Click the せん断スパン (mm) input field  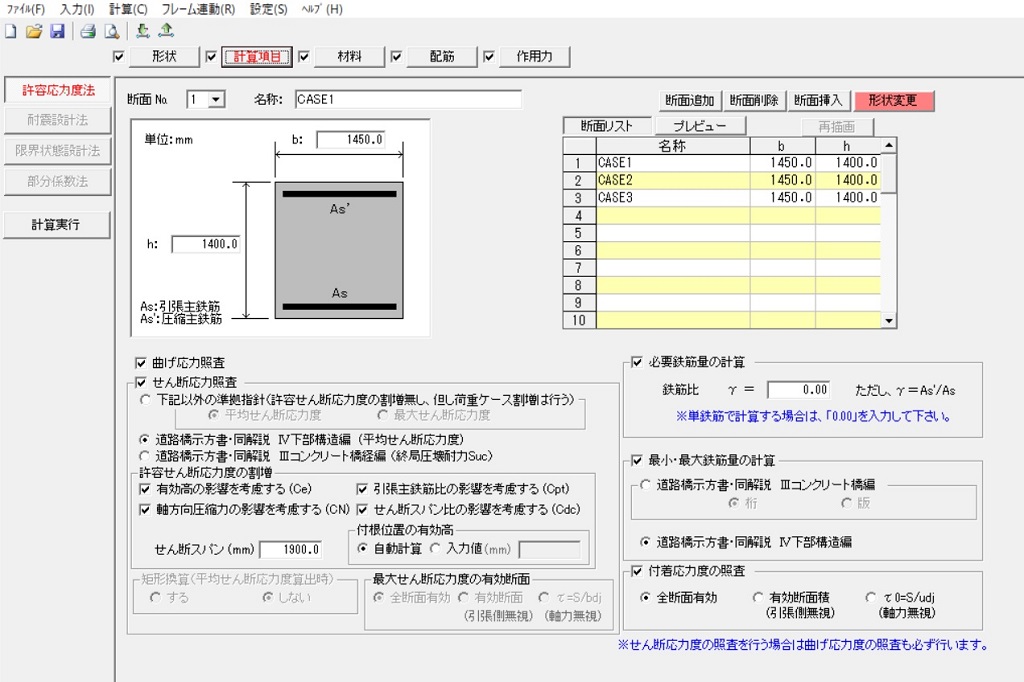291,549
